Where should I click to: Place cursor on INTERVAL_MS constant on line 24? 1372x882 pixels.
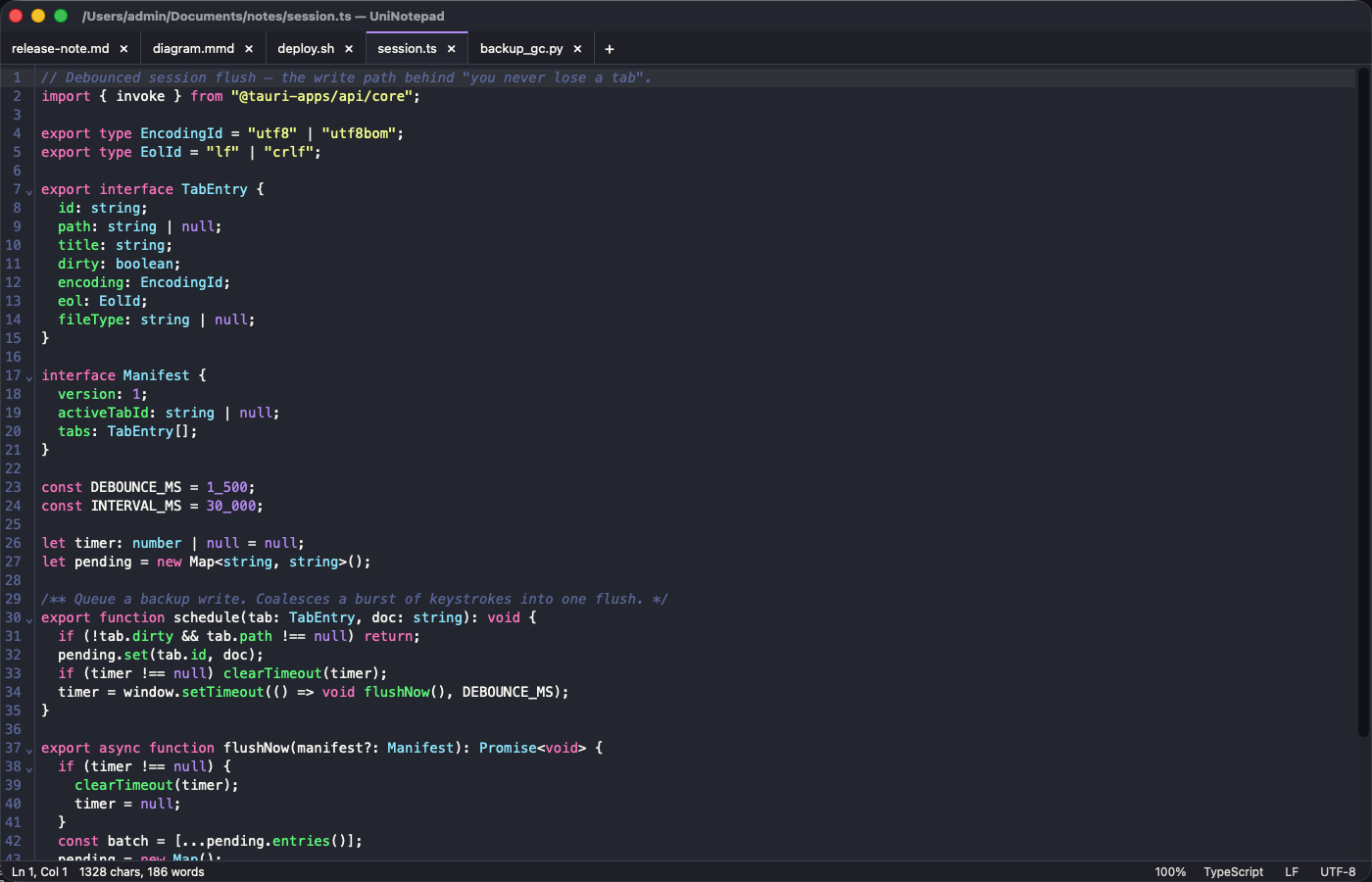(x=136, y=506)
